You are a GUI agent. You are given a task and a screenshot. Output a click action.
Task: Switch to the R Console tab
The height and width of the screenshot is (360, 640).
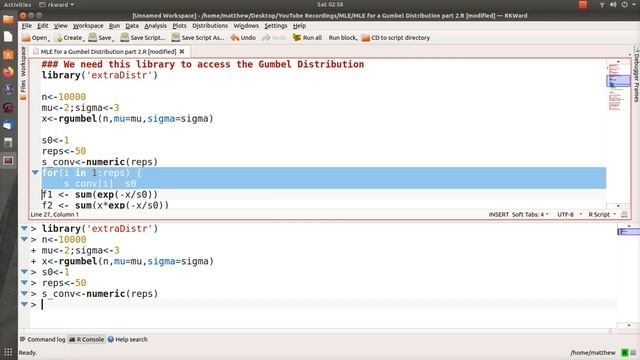coord(87,339)
